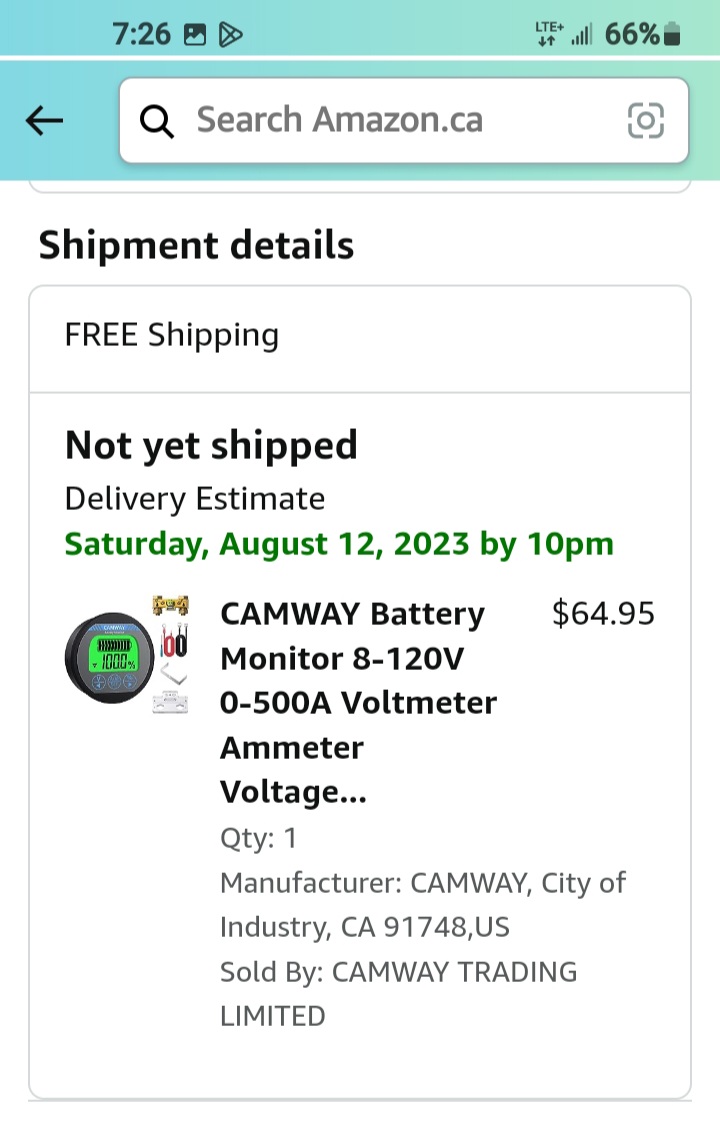Click the Qty: 1 quantity text
Viewport: 720px width, 1127px height.
[256, 838]
